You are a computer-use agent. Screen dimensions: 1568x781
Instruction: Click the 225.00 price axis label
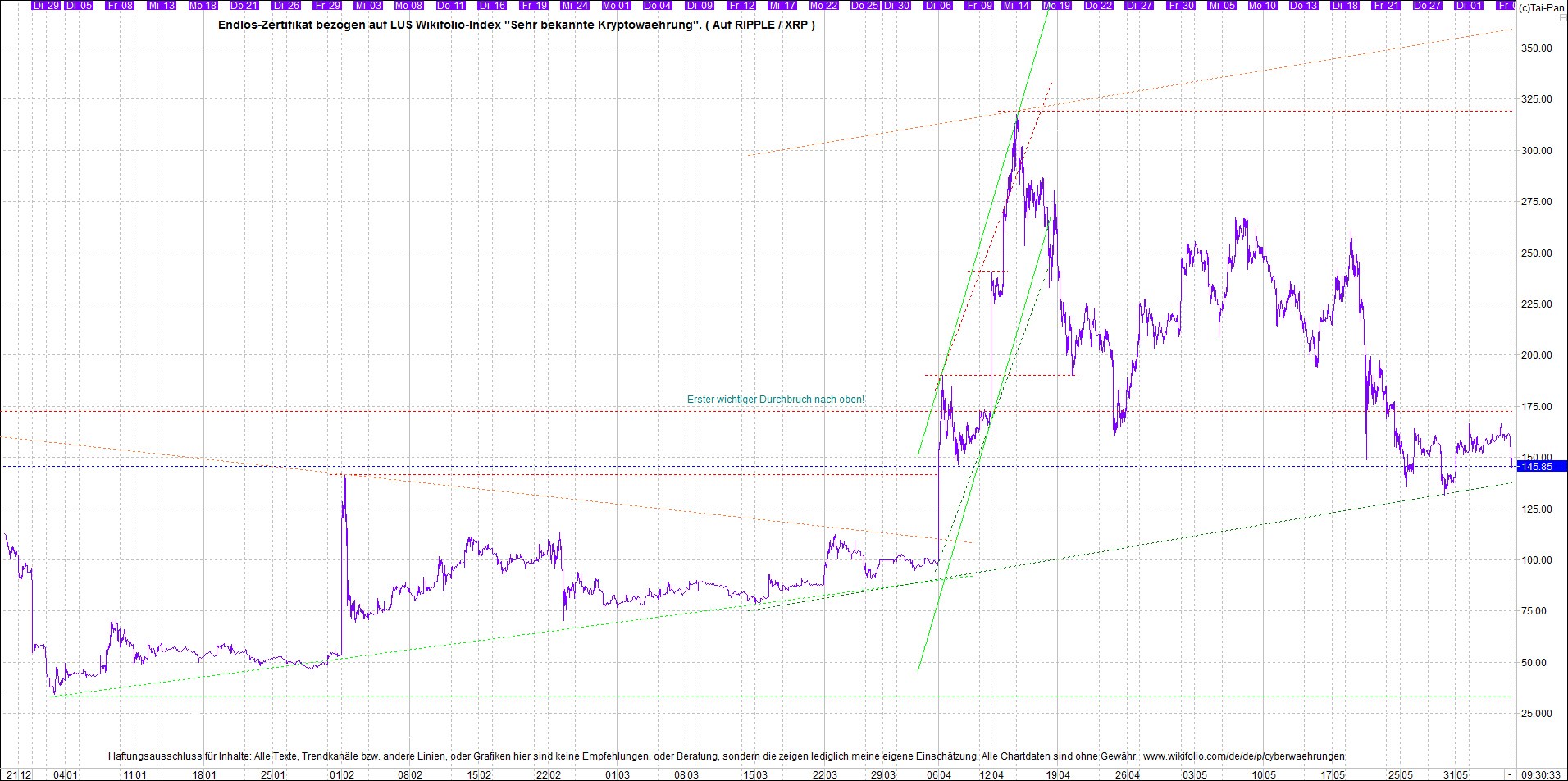(x=1536, y=304)
